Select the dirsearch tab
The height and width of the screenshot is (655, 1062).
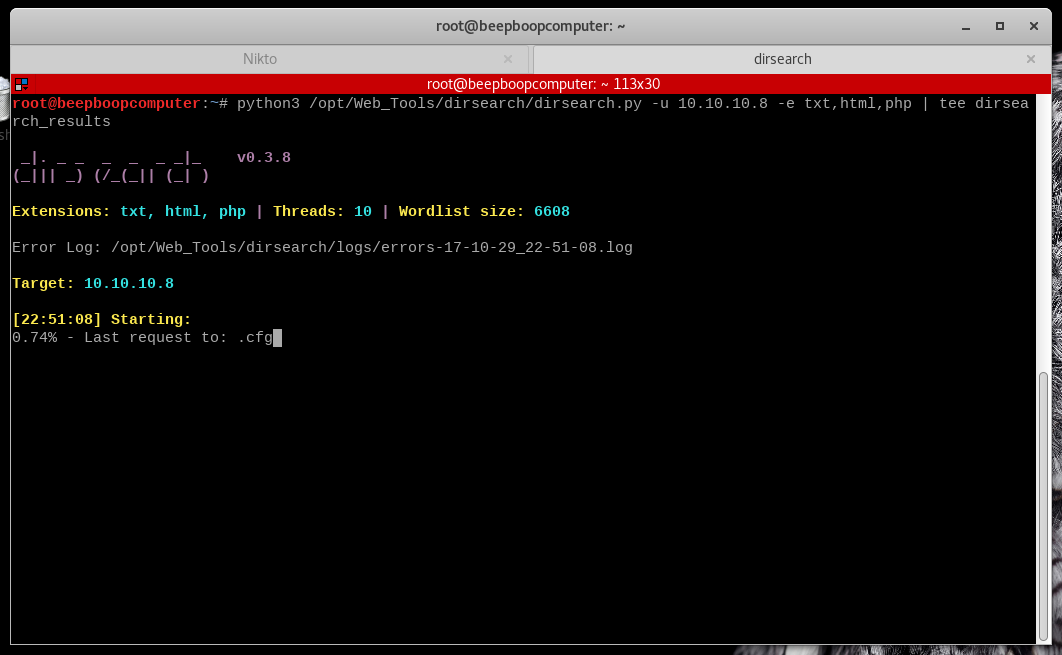[782, 59]
